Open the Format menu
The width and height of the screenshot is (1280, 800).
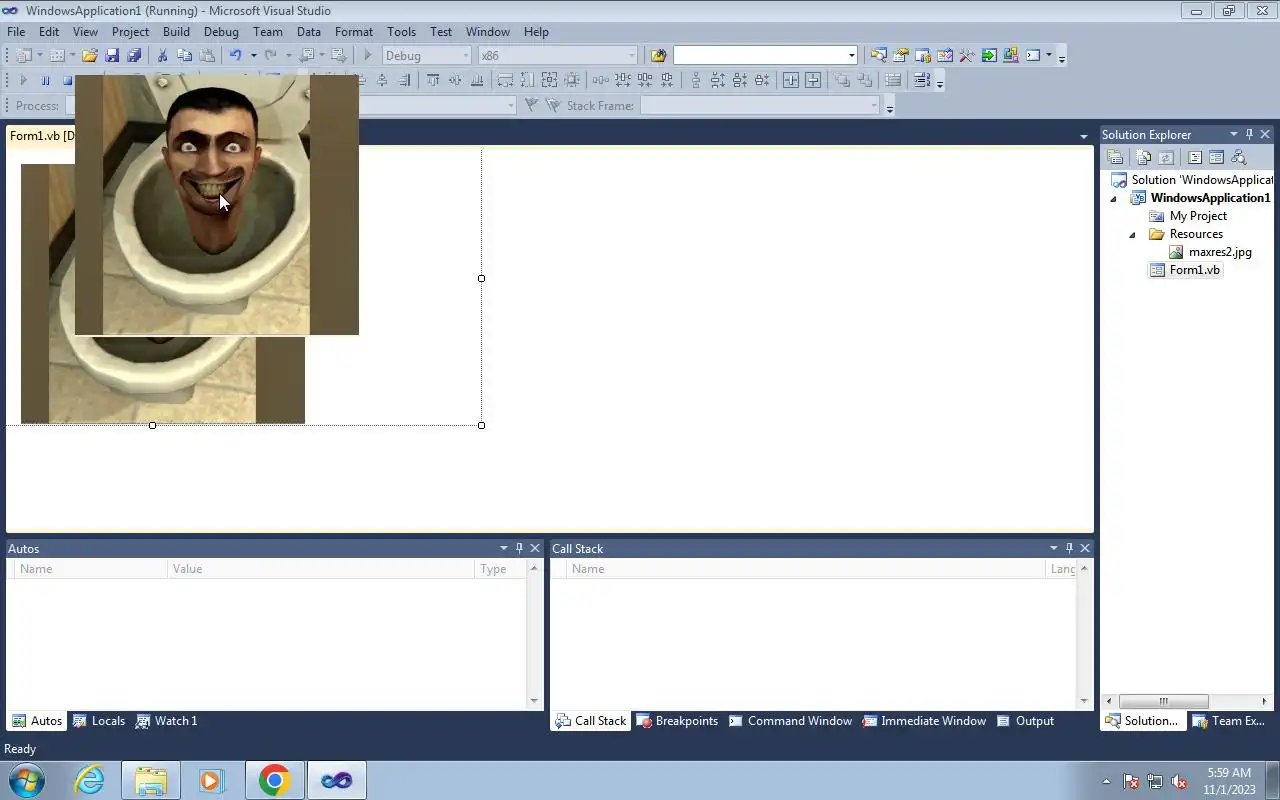point(354,32)
